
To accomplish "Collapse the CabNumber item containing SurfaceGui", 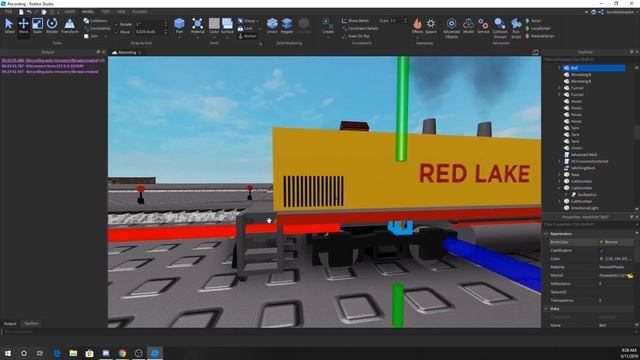I will (x=560, y=188).
